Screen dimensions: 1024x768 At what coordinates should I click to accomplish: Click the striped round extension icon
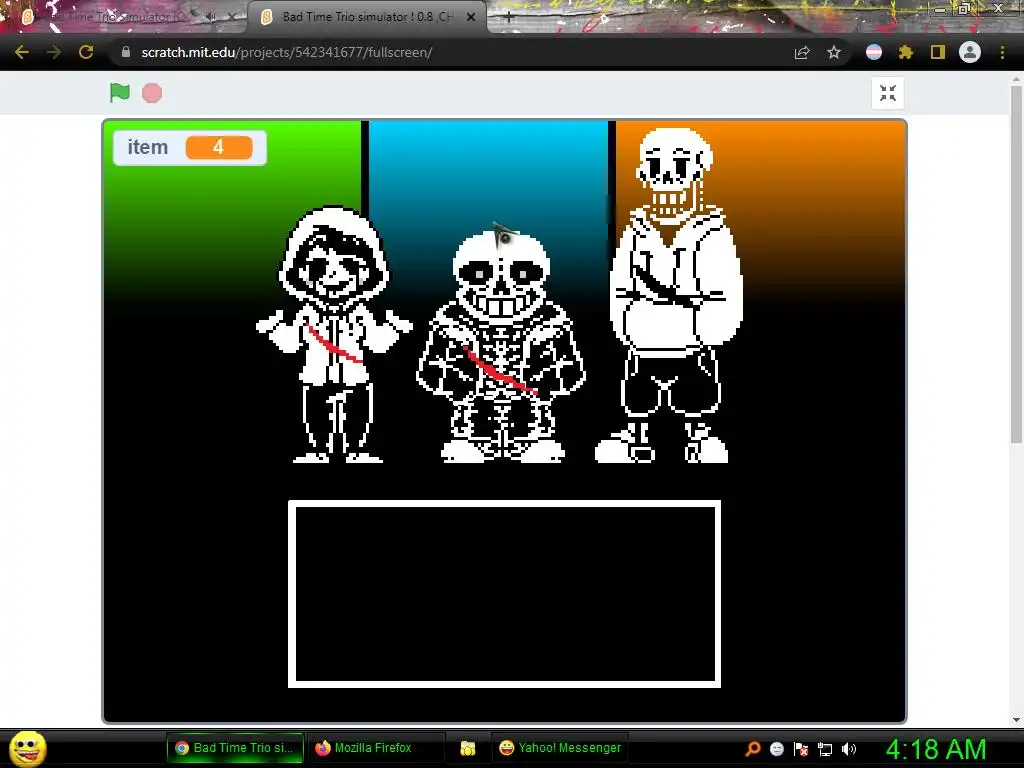874,52
